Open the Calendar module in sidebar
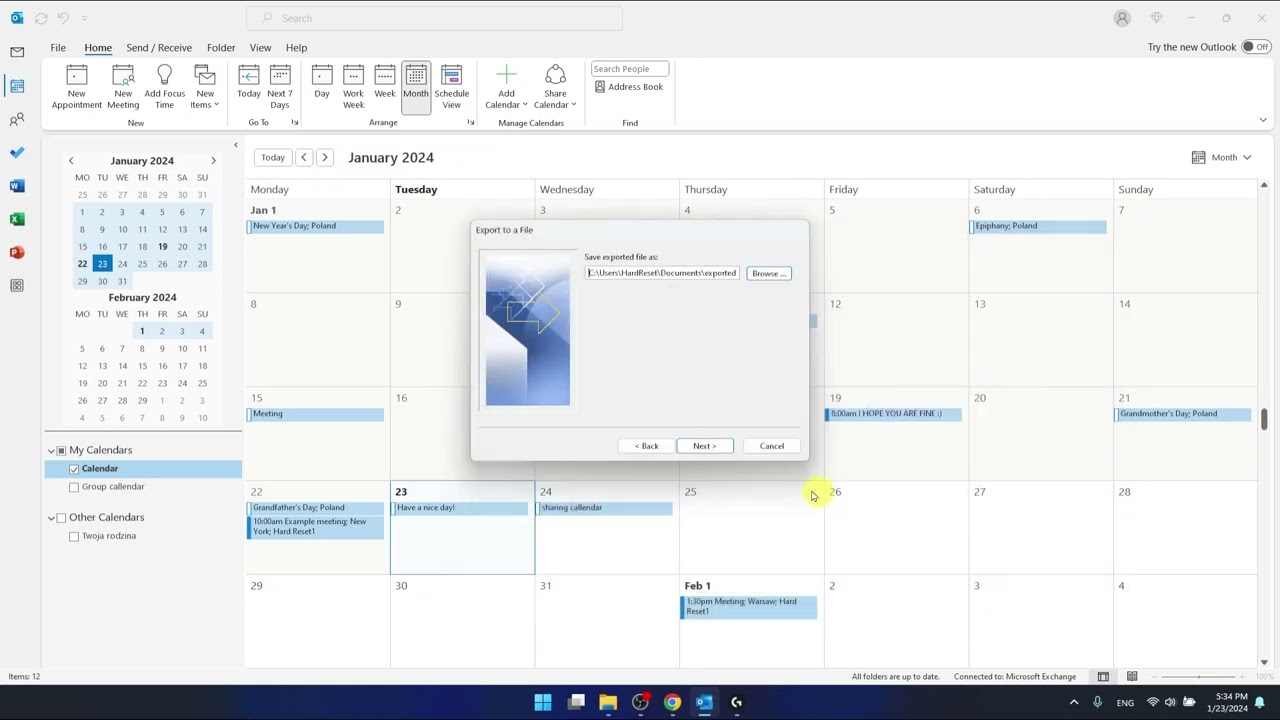Screen dimensions: 1280x720 [x=17, y=86]
